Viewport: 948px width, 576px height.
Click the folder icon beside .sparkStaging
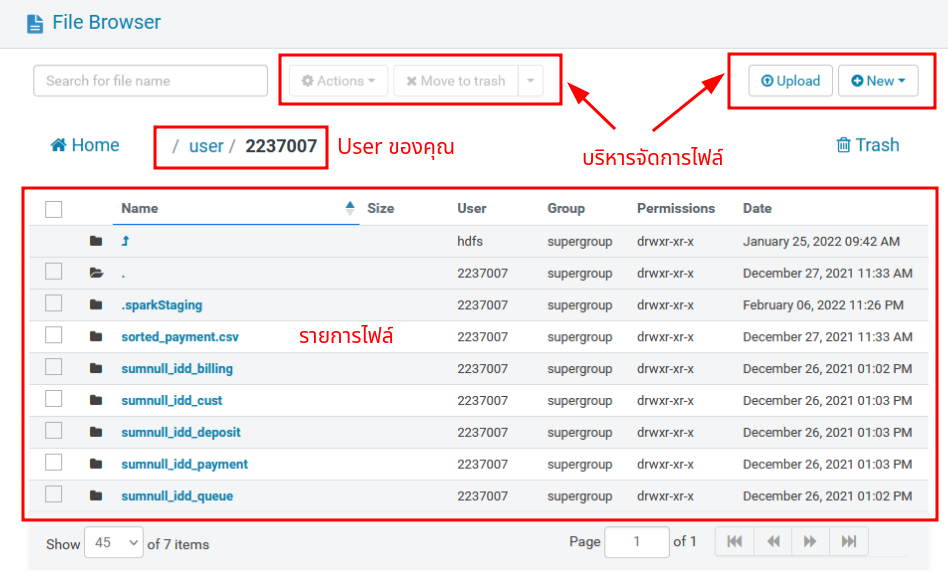pyautogui.click(x=96, y=304)
